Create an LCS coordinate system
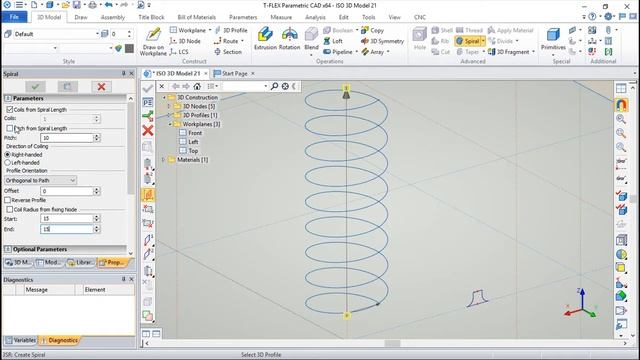Screen dimensions: 640x360 pyautogui.click(x=179, y=52)
